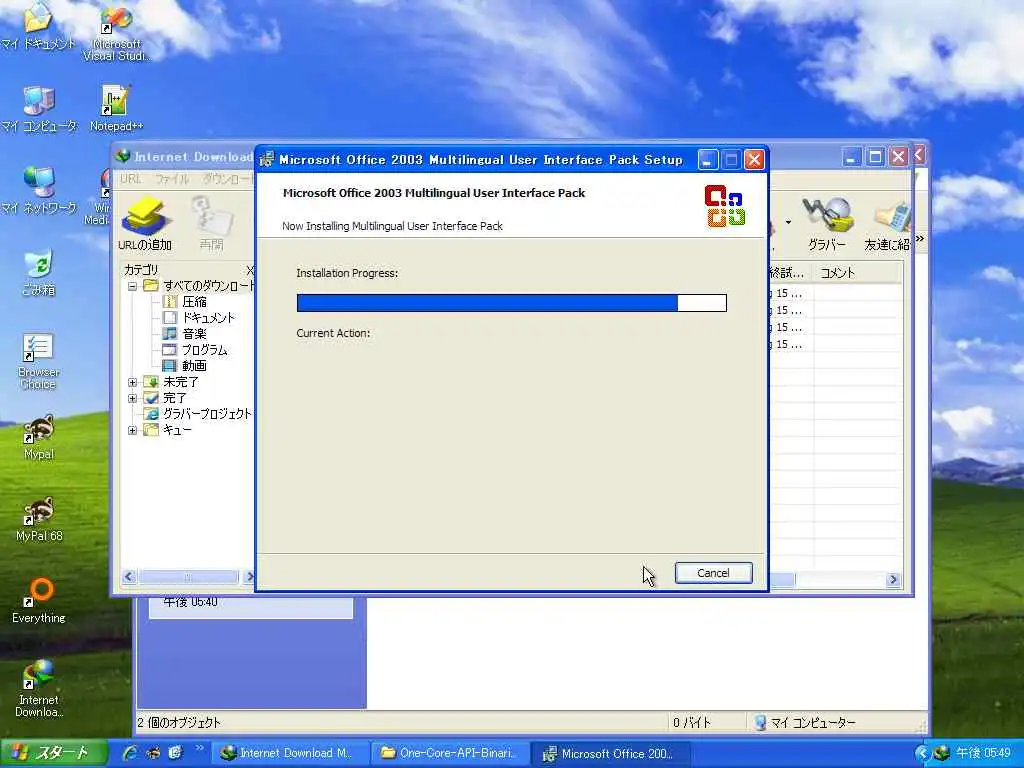Launch Mypal desktop shortcut
The image size is (1024, 768).
pos(39,438)
